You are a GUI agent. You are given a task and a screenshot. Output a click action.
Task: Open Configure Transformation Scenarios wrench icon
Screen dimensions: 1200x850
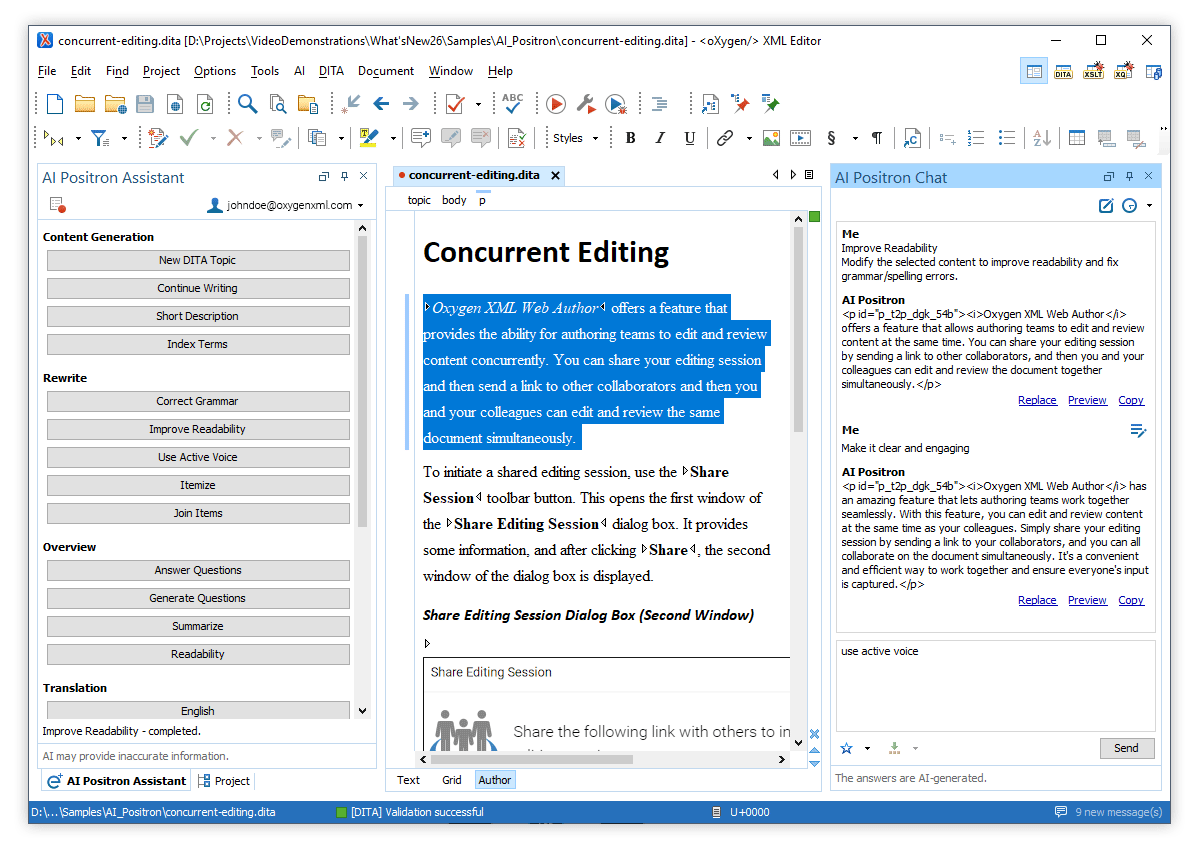click(586, 104)
